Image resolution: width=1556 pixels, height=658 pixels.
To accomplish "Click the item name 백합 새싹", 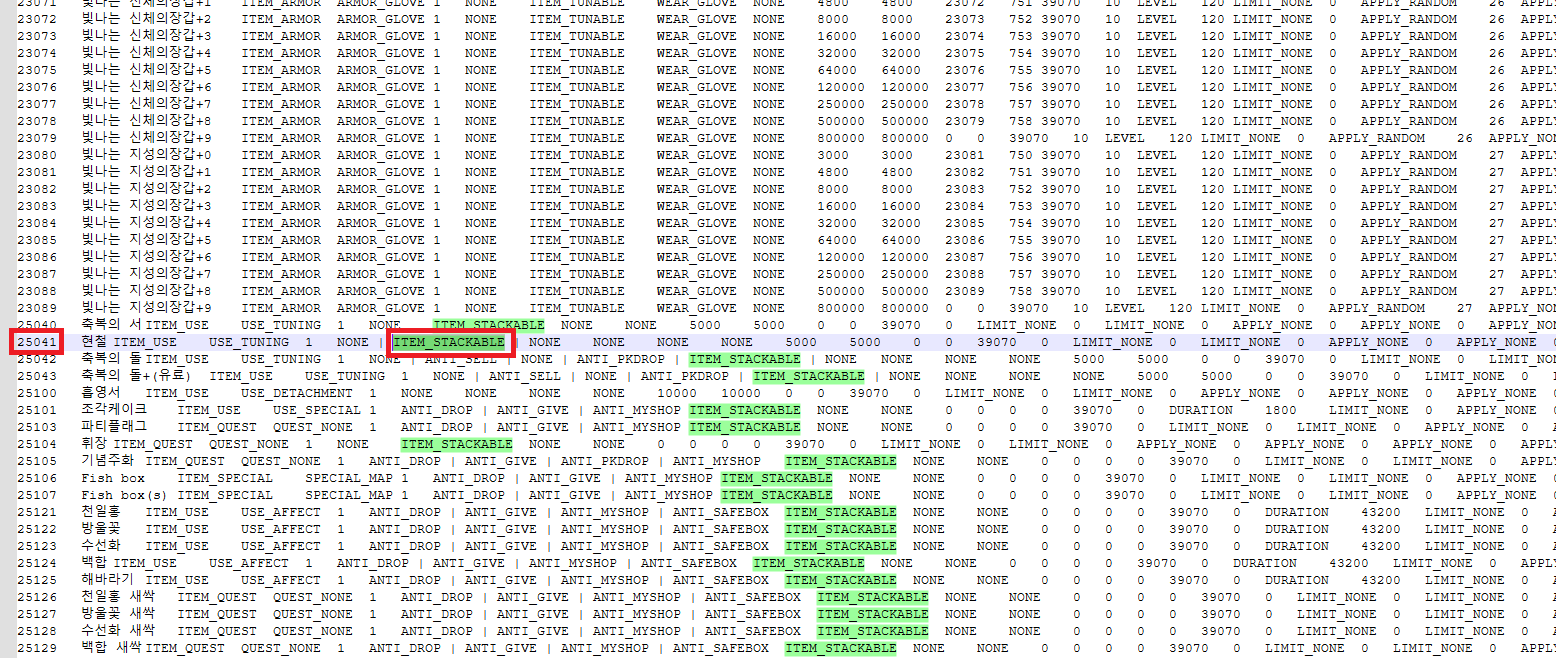I will [111, 648].
